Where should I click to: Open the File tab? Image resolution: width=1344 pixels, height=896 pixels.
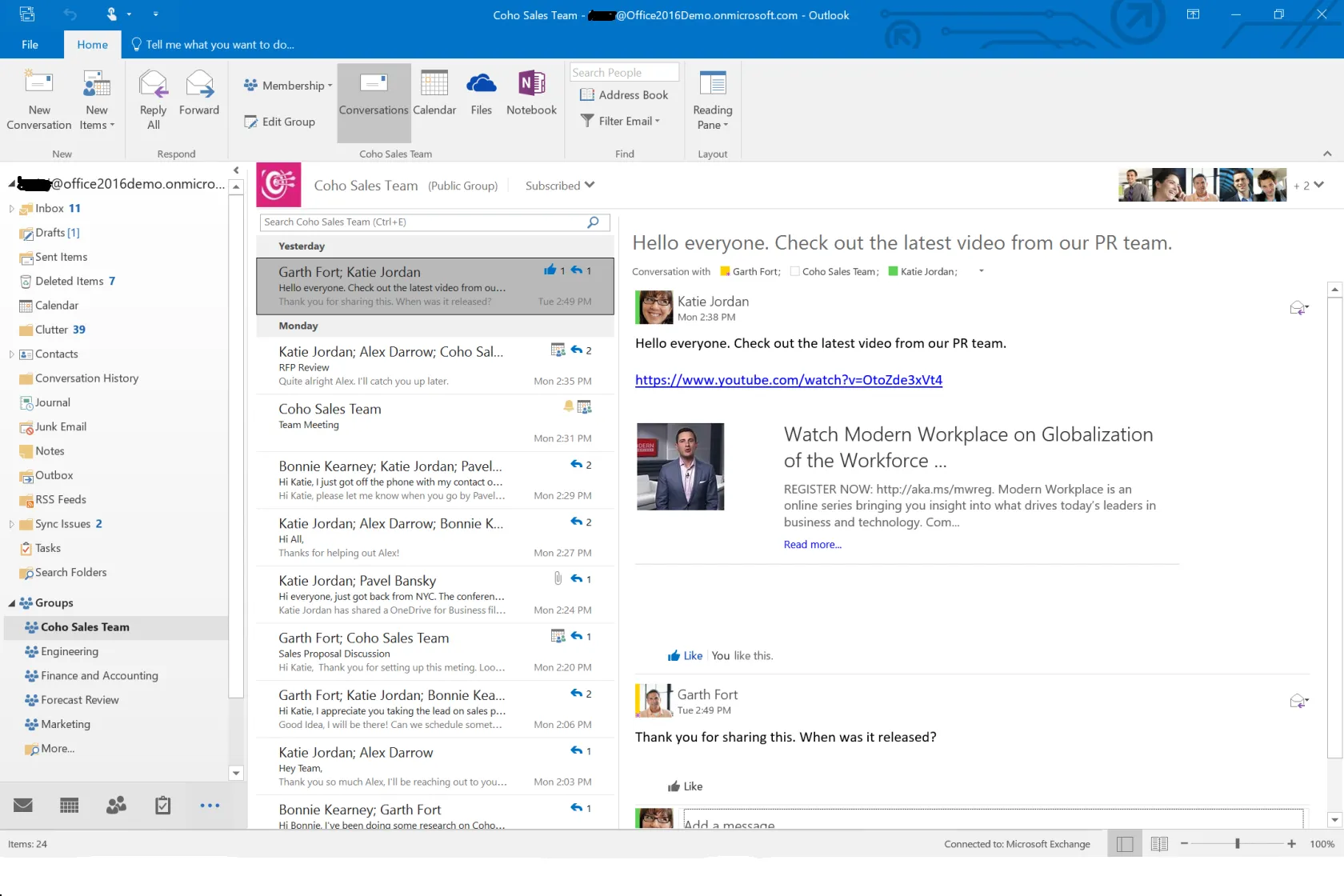pyautogui.click(x=30, y=45)
